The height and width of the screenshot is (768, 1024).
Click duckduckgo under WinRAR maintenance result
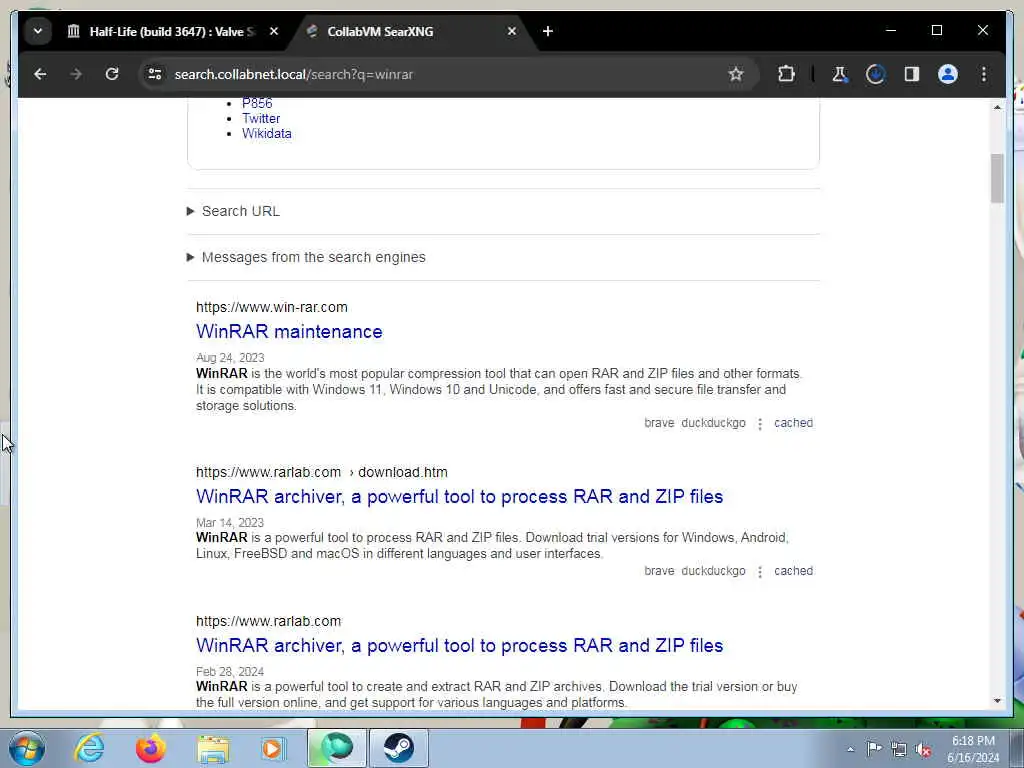713,423
